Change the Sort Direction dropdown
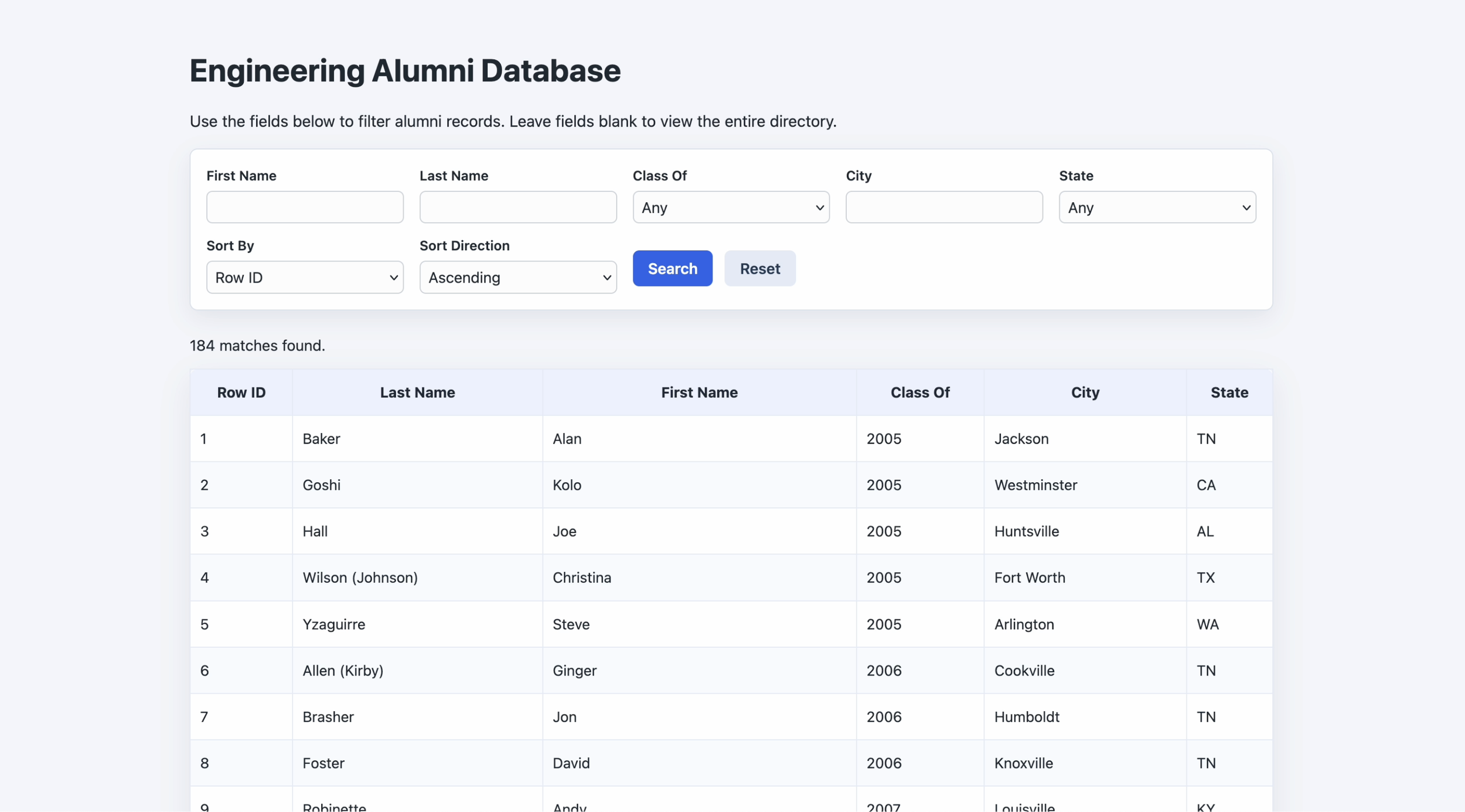This screenshot has height=812, width=1465. (517, 277)
